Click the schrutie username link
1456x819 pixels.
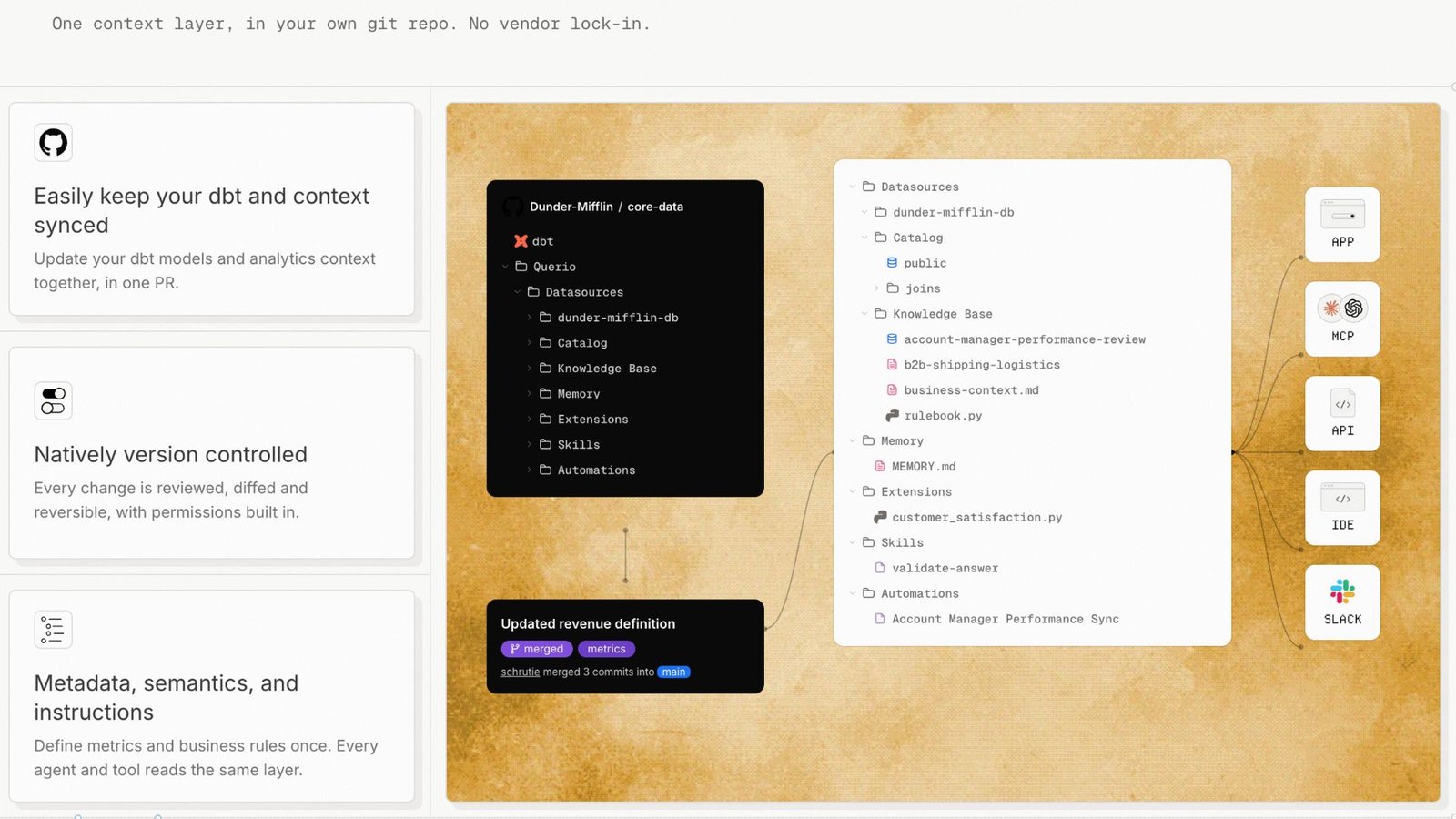[521, 672]
